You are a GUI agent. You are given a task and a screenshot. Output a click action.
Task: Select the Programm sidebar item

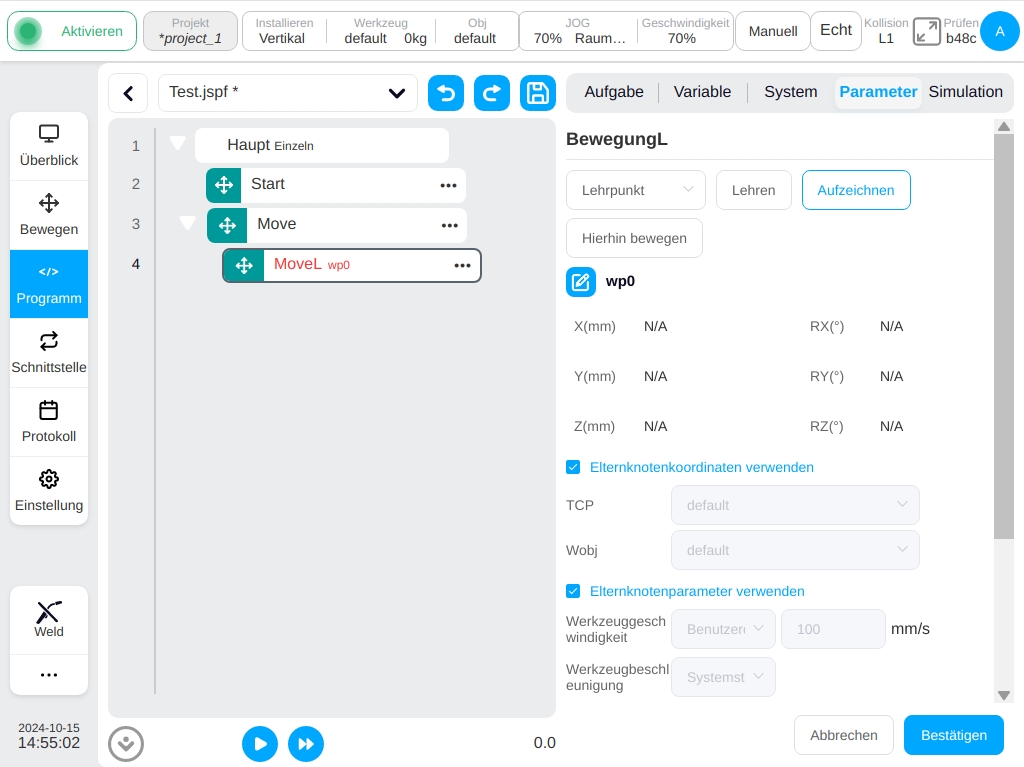[x=49, y=284]
